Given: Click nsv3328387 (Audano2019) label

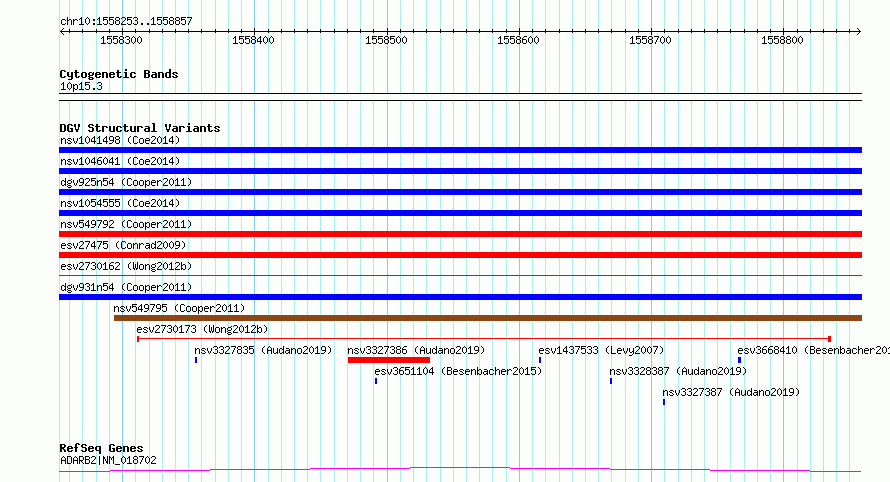Looking at the screenshot, I should pyautogui.click(x=678, y=371).
